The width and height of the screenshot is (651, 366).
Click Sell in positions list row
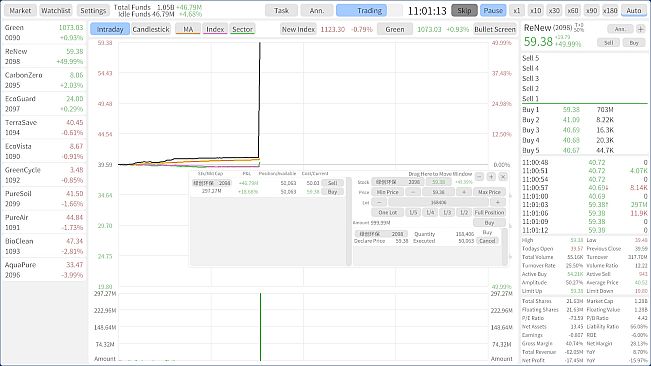pyautogui.click(x=332, y=183)
